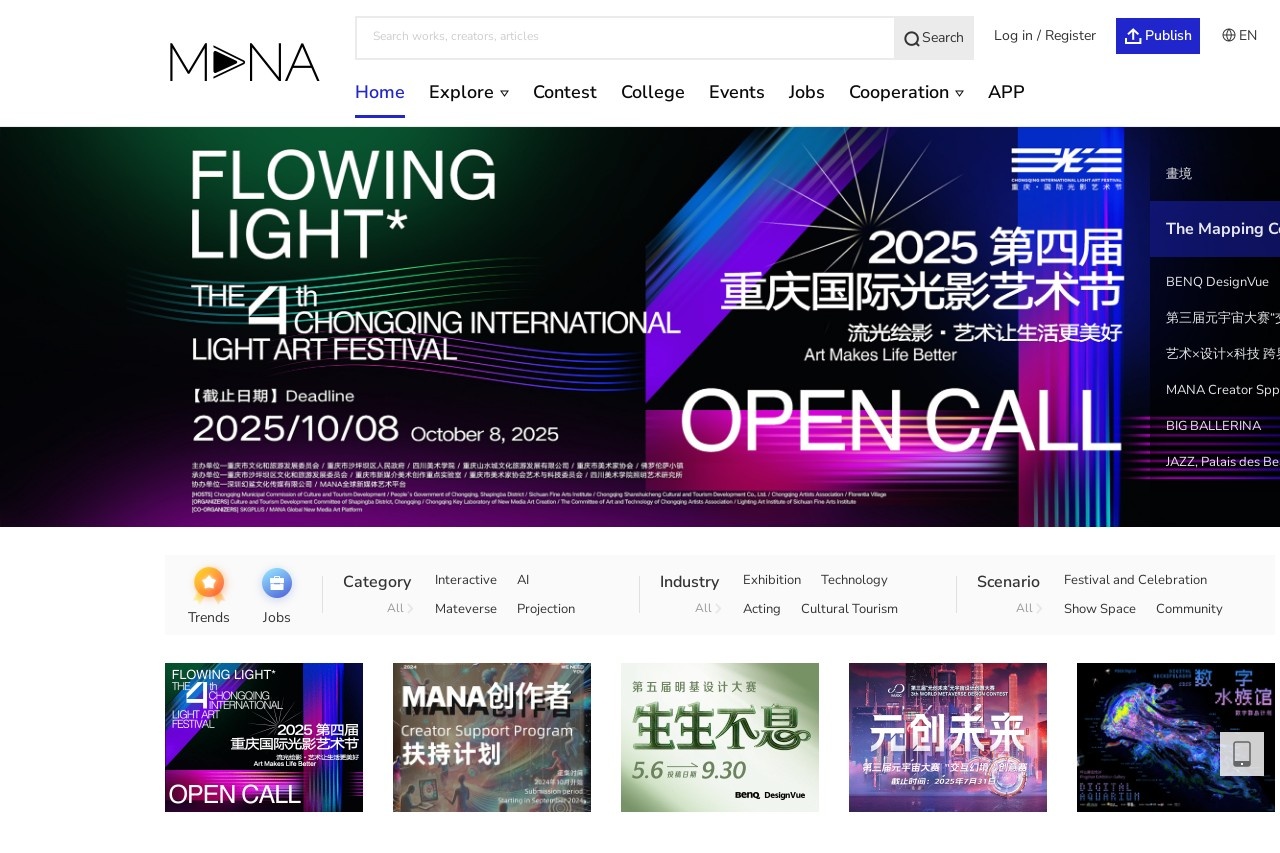
Task: Show All under Scenario
Action: (1029, 608)
